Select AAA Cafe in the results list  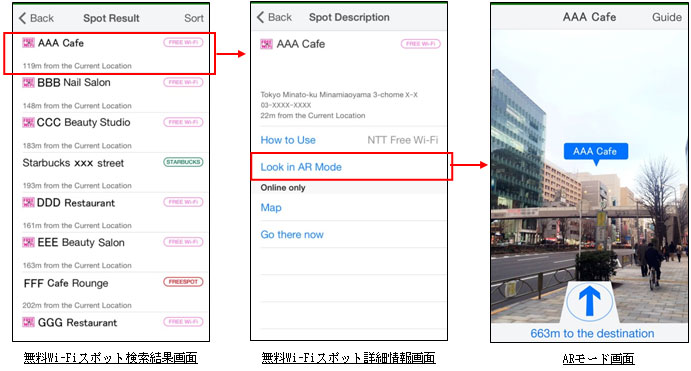(110, 53)
